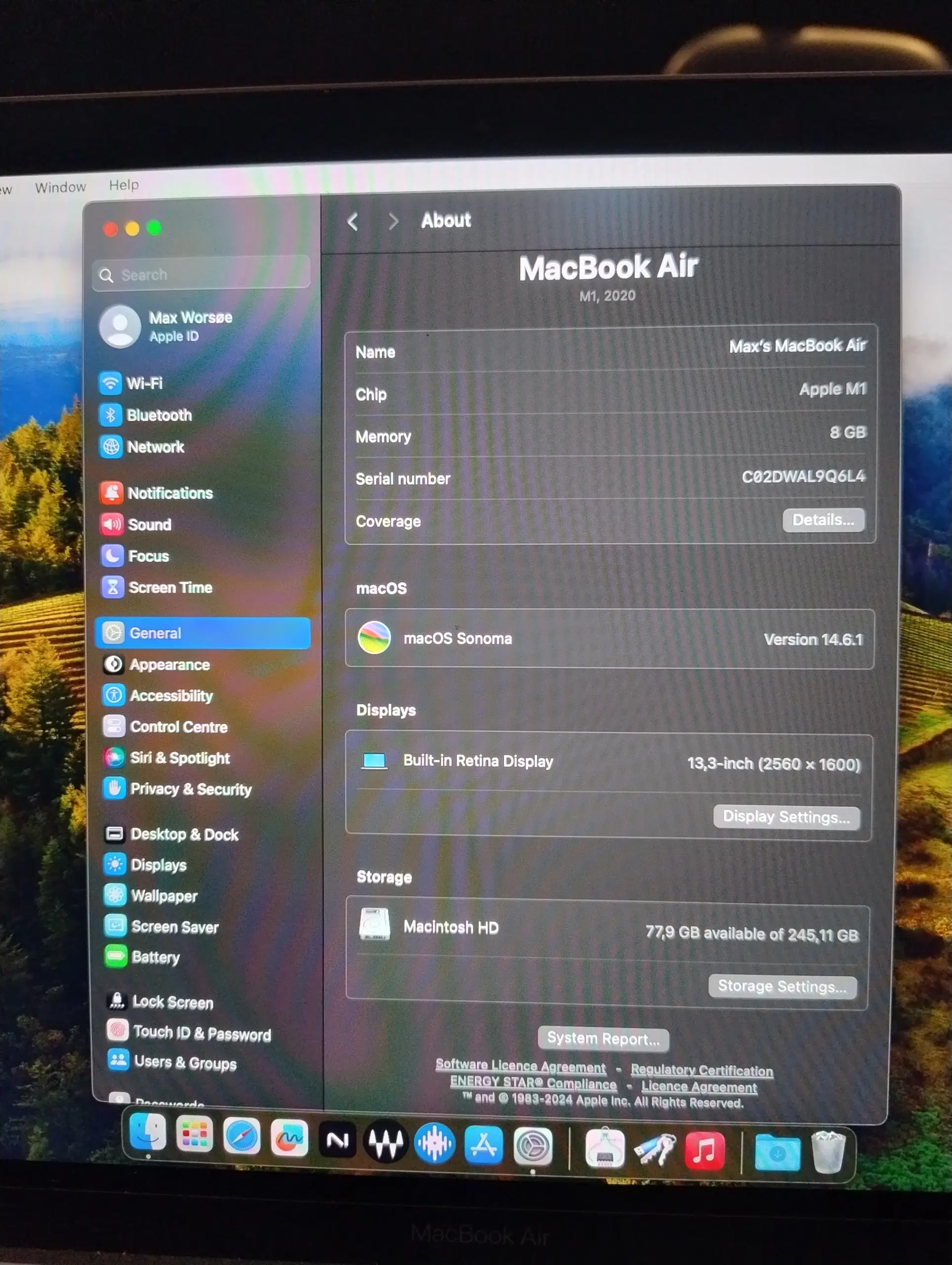952x1265 pixels.
Task: Launch Keychain Access from the Dock
Action: 655,1150
